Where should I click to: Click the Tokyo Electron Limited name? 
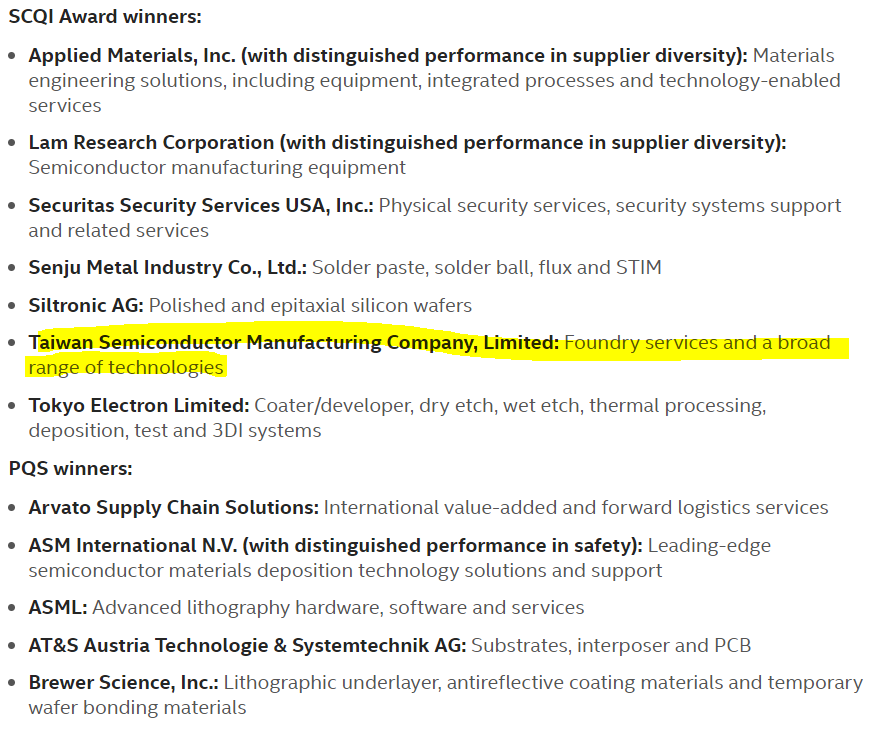tap(138, 406)
